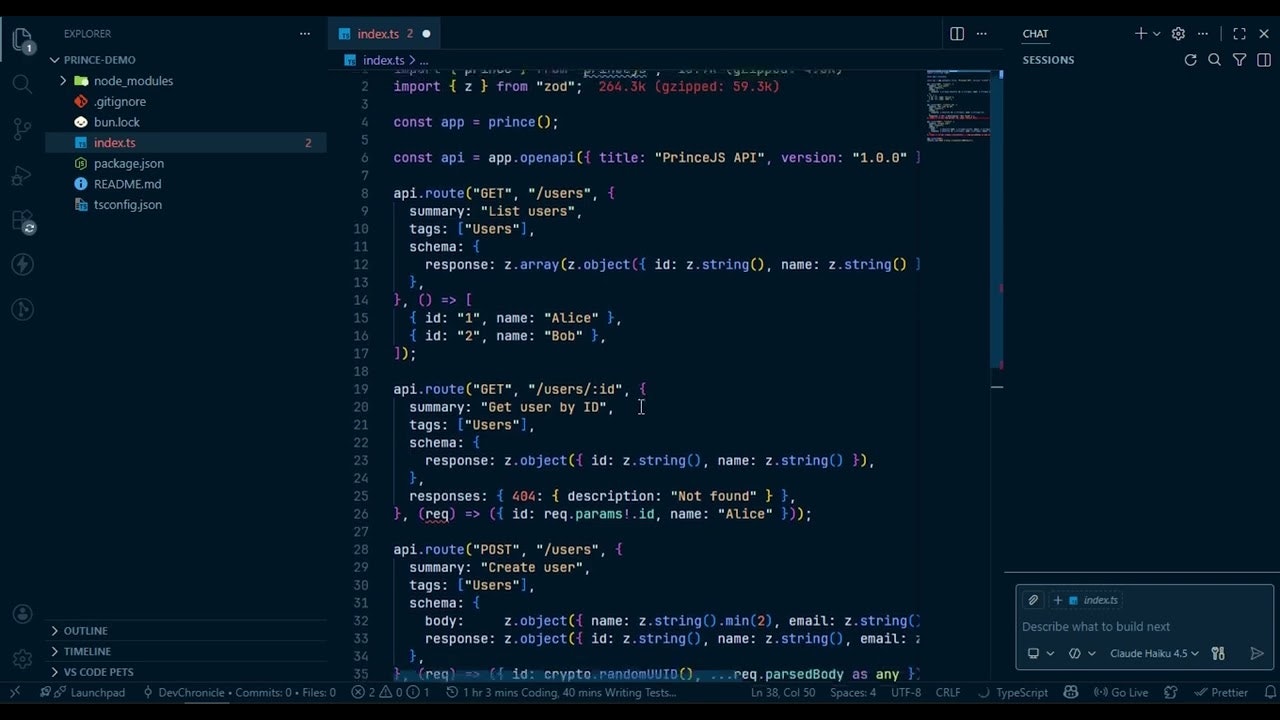
Task: Open the Claude Haiku 4.5 model picker
Action: tap(1154, 653)
